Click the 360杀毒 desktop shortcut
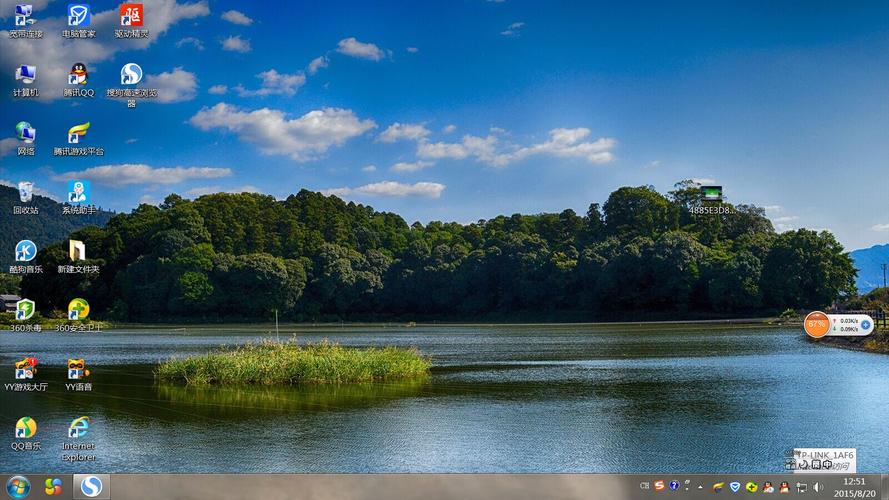 pos(26,311)
